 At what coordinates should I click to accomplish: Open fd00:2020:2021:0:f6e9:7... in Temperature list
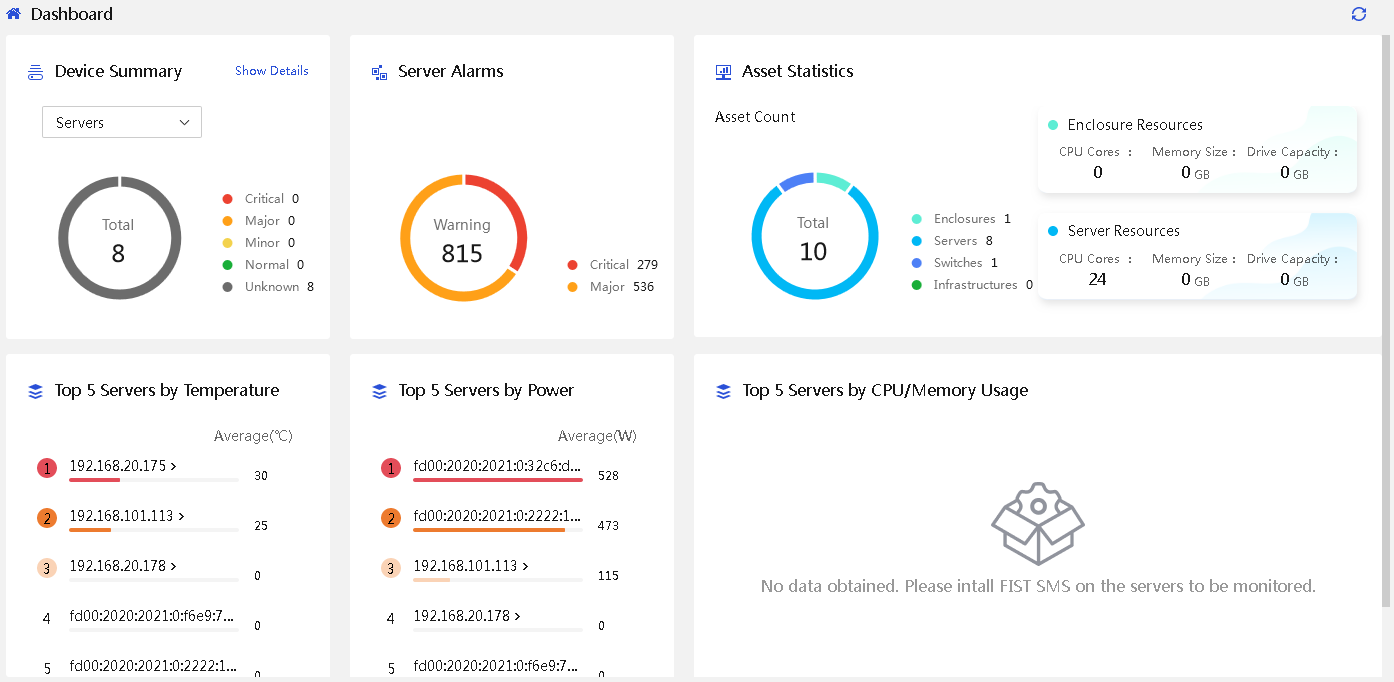point(152,616)
